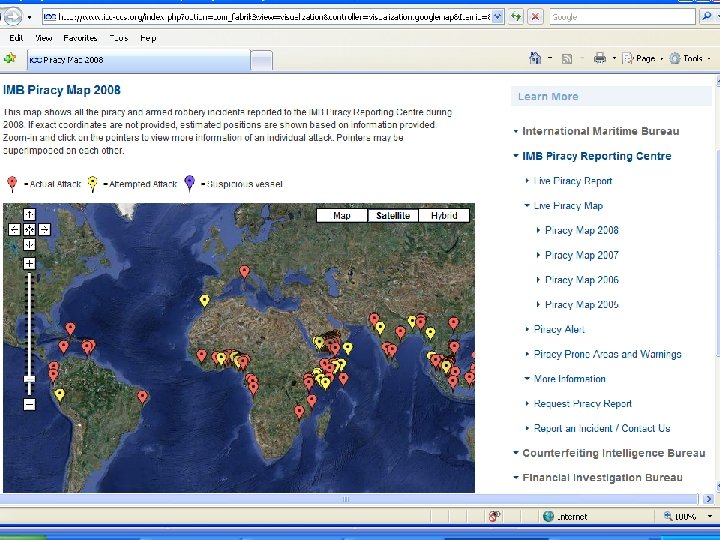Pan the map up arrow
This screenshot has width=720, height=540.
click(29, 214)
